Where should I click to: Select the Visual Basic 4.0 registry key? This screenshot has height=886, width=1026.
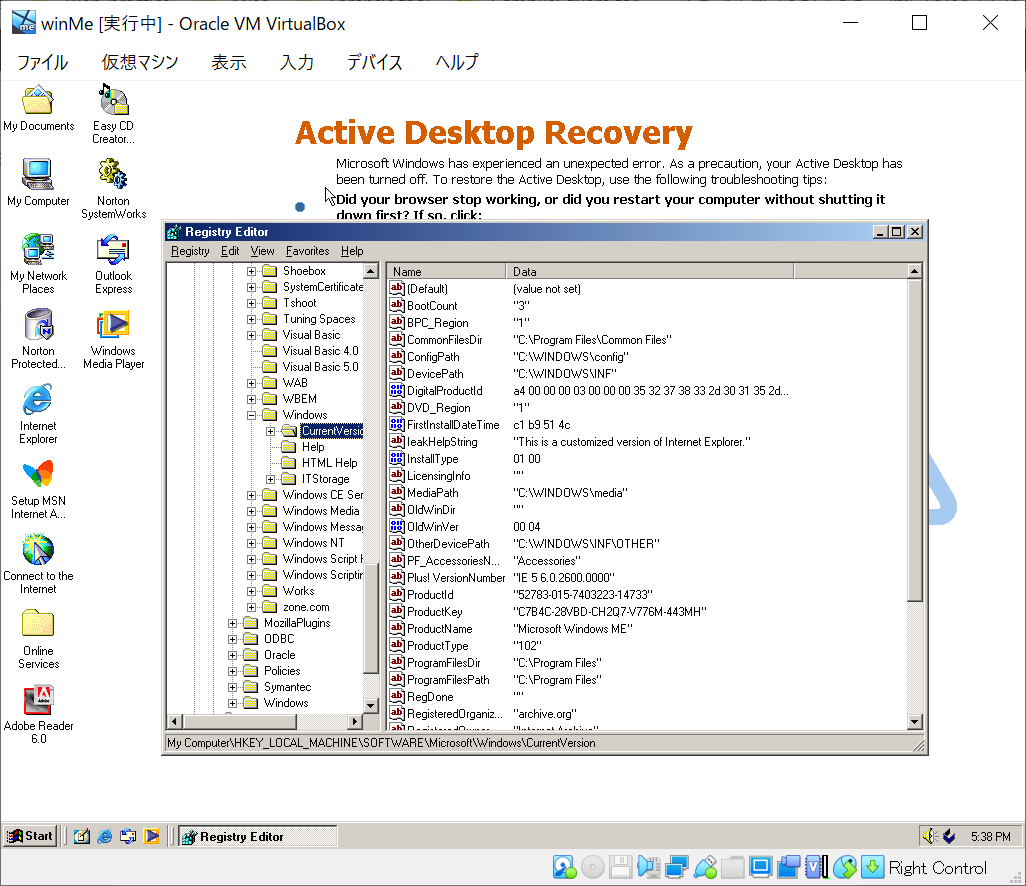click(320, 351)
